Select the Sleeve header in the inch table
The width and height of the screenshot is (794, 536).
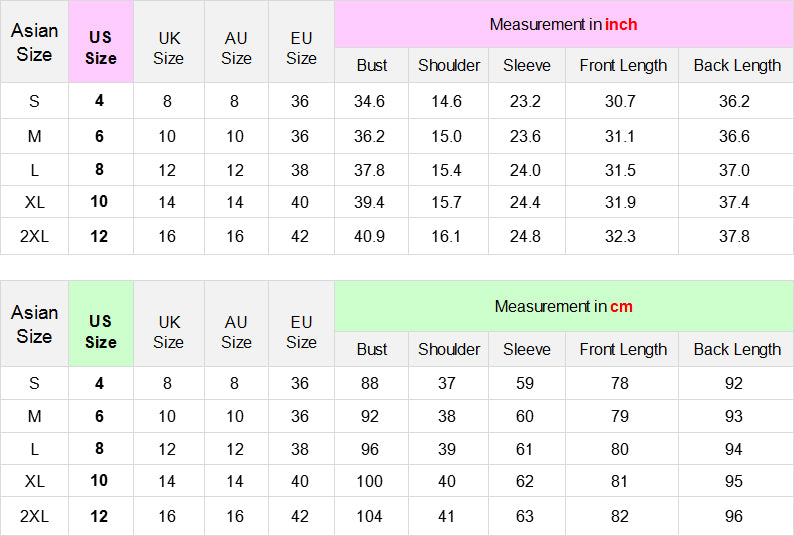pyautogui.click(x=527, y=65)
